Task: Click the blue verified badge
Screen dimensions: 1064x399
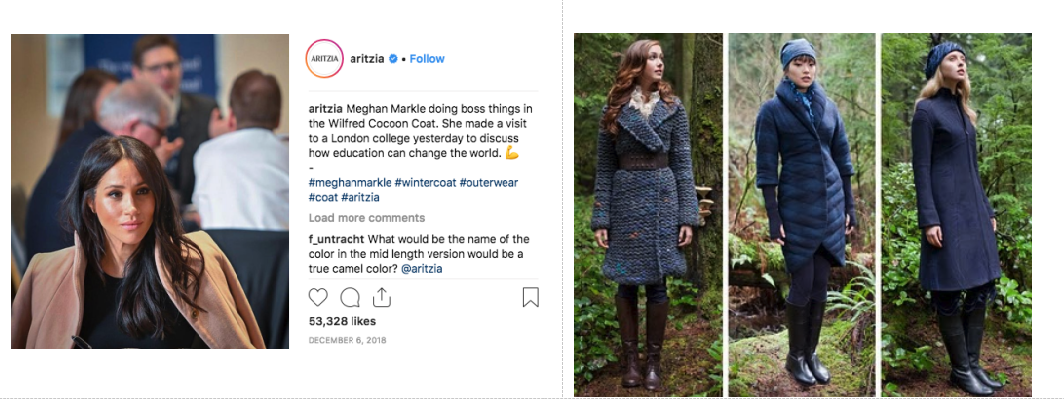Action: 393,59
